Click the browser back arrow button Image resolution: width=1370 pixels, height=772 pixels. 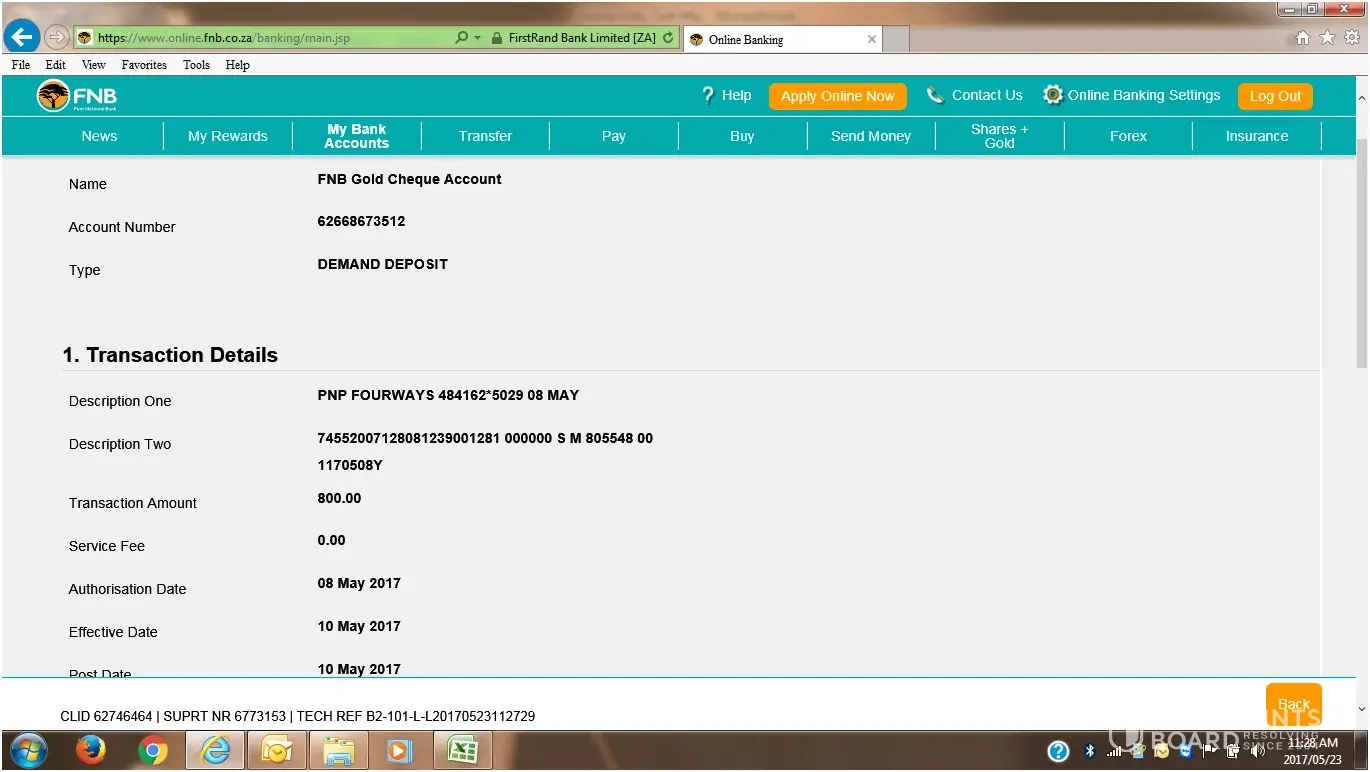coord(21,38)
